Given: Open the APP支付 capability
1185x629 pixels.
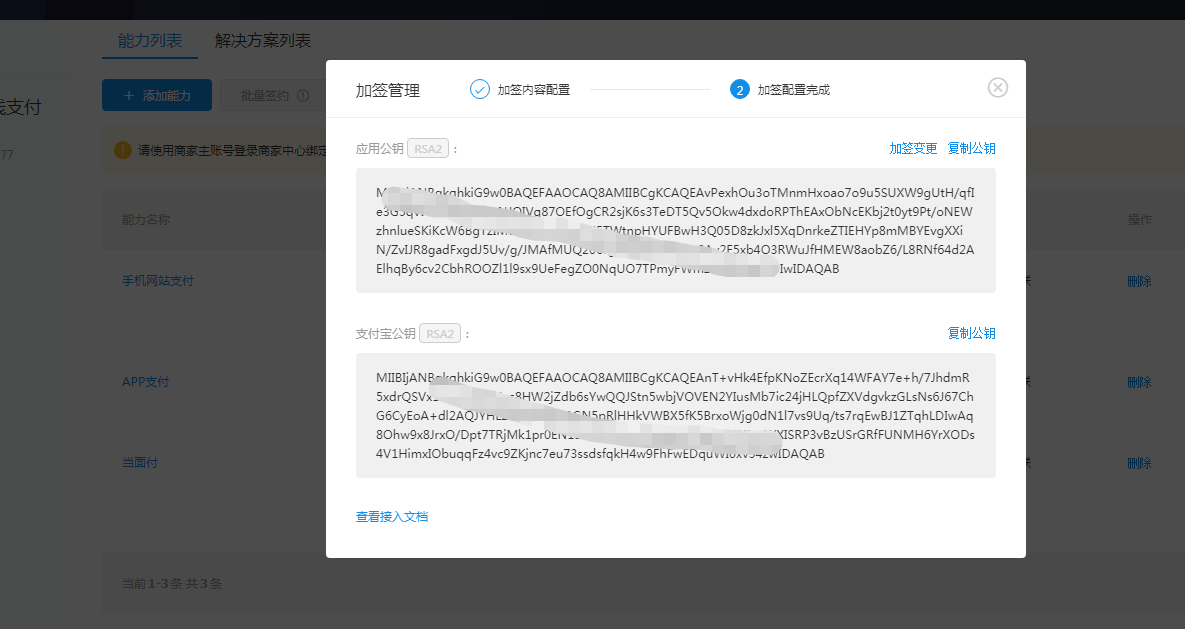Looking at the screenshot, I should [145, 382].
